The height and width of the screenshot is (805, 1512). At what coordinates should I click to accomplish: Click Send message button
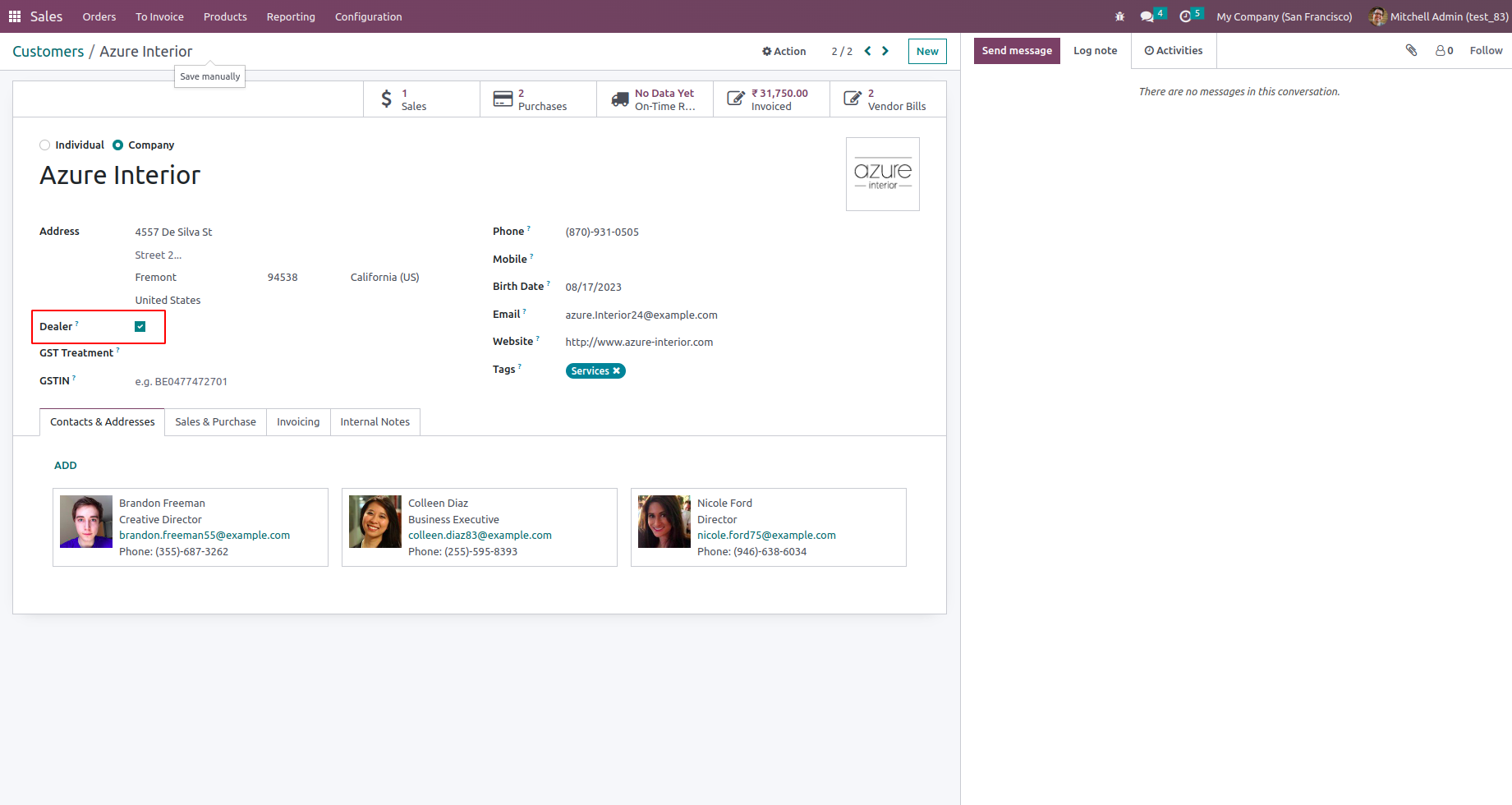click(x=1017, y=51)
